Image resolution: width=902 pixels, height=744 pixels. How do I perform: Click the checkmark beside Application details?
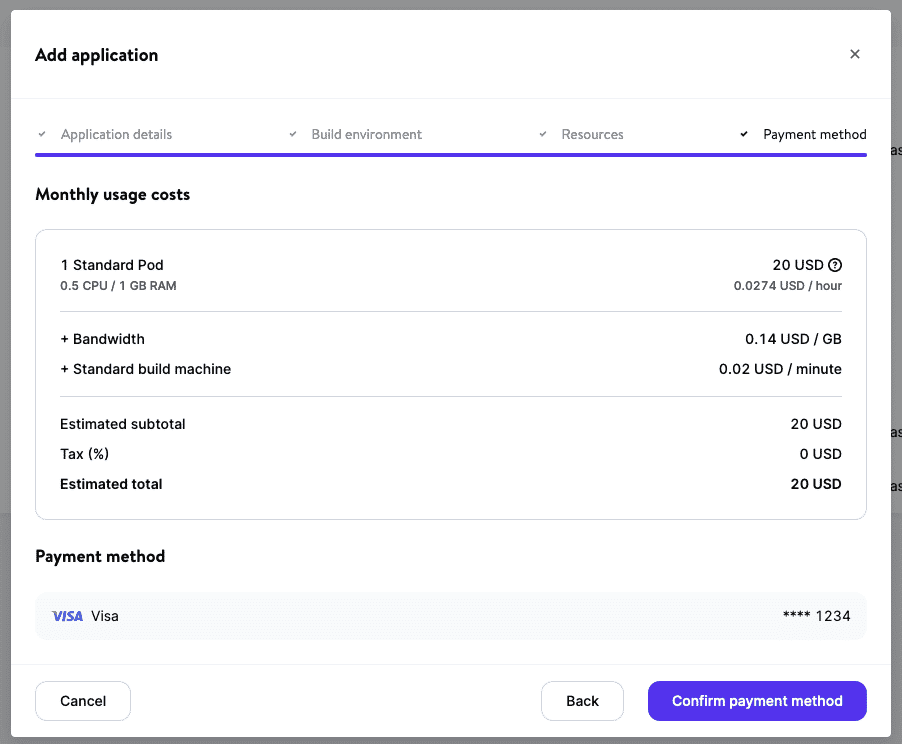point(42,134)
